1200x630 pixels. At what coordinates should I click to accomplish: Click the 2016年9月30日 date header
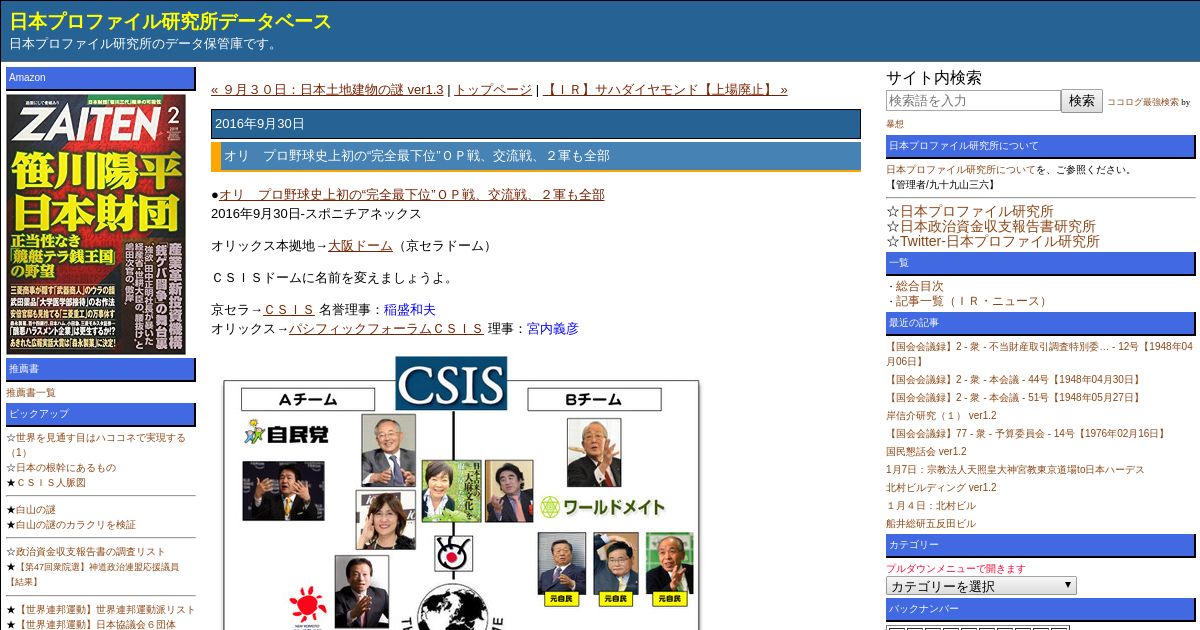coord(536,124)
